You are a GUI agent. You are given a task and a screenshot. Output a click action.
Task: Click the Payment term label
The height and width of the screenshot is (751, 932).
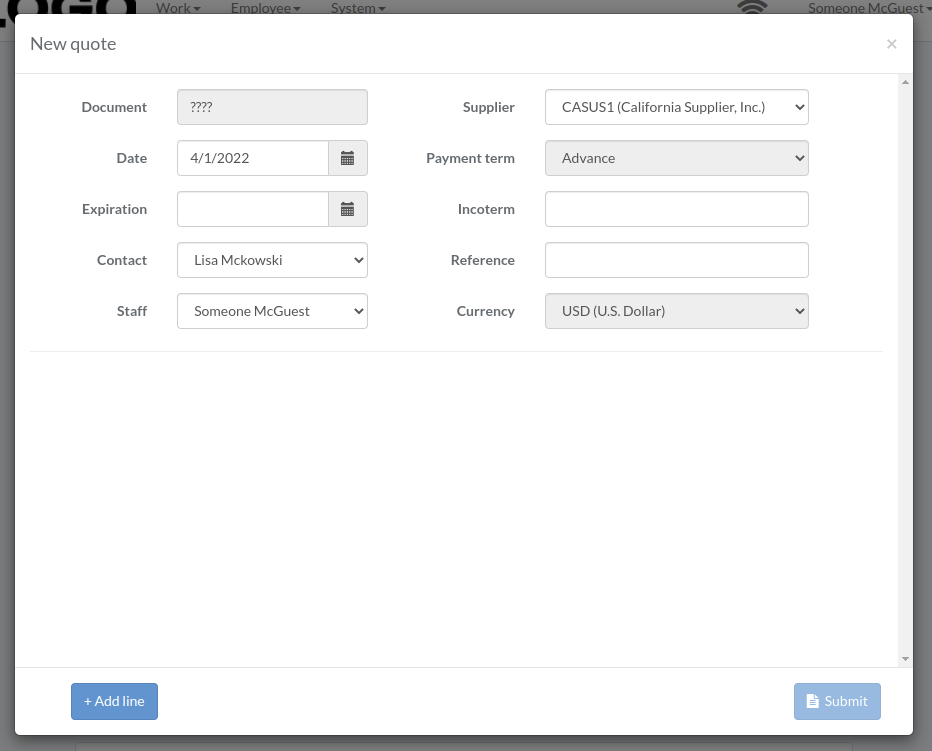coord(470,158)
